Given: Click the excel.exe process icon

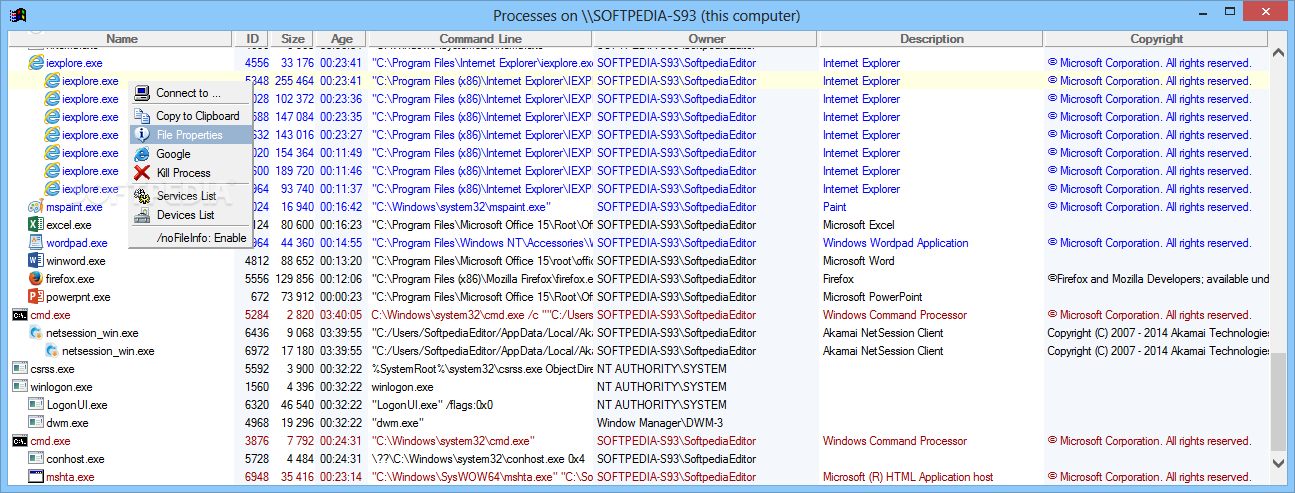Looking at the screenshot, I should [36, 225].
